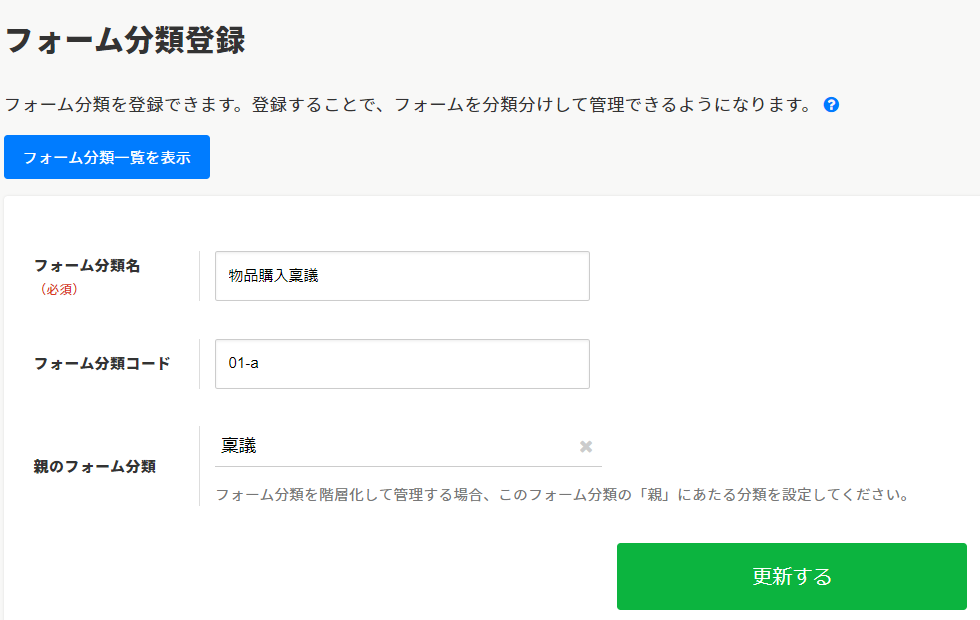980x620 pixels.
Task: Click the フォーム分類登録 page heading
Action: click(125, 41)
